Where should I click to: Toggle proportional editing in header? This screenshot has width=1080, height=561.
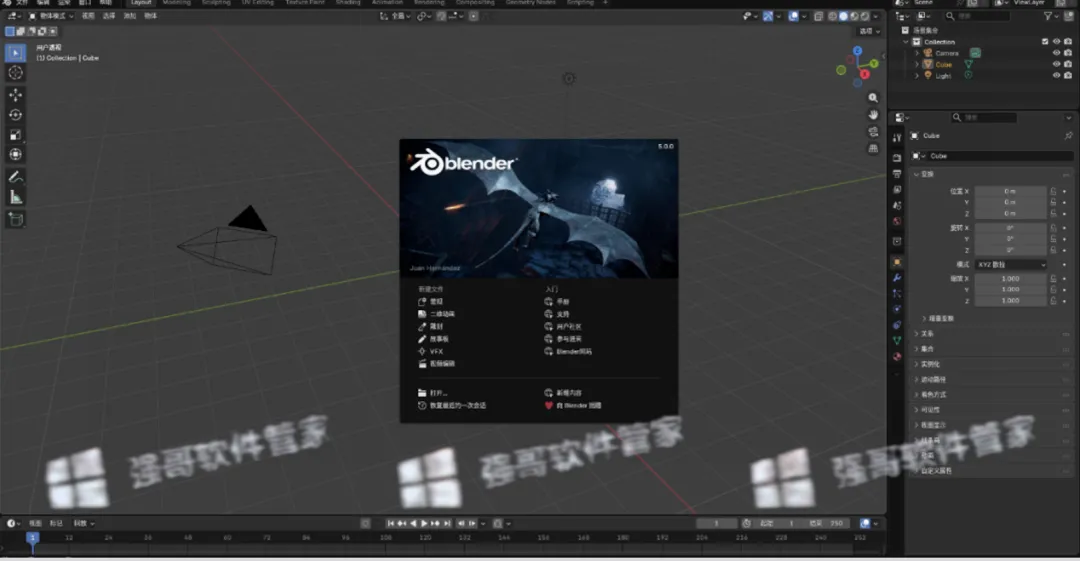(x=474, y=16)
